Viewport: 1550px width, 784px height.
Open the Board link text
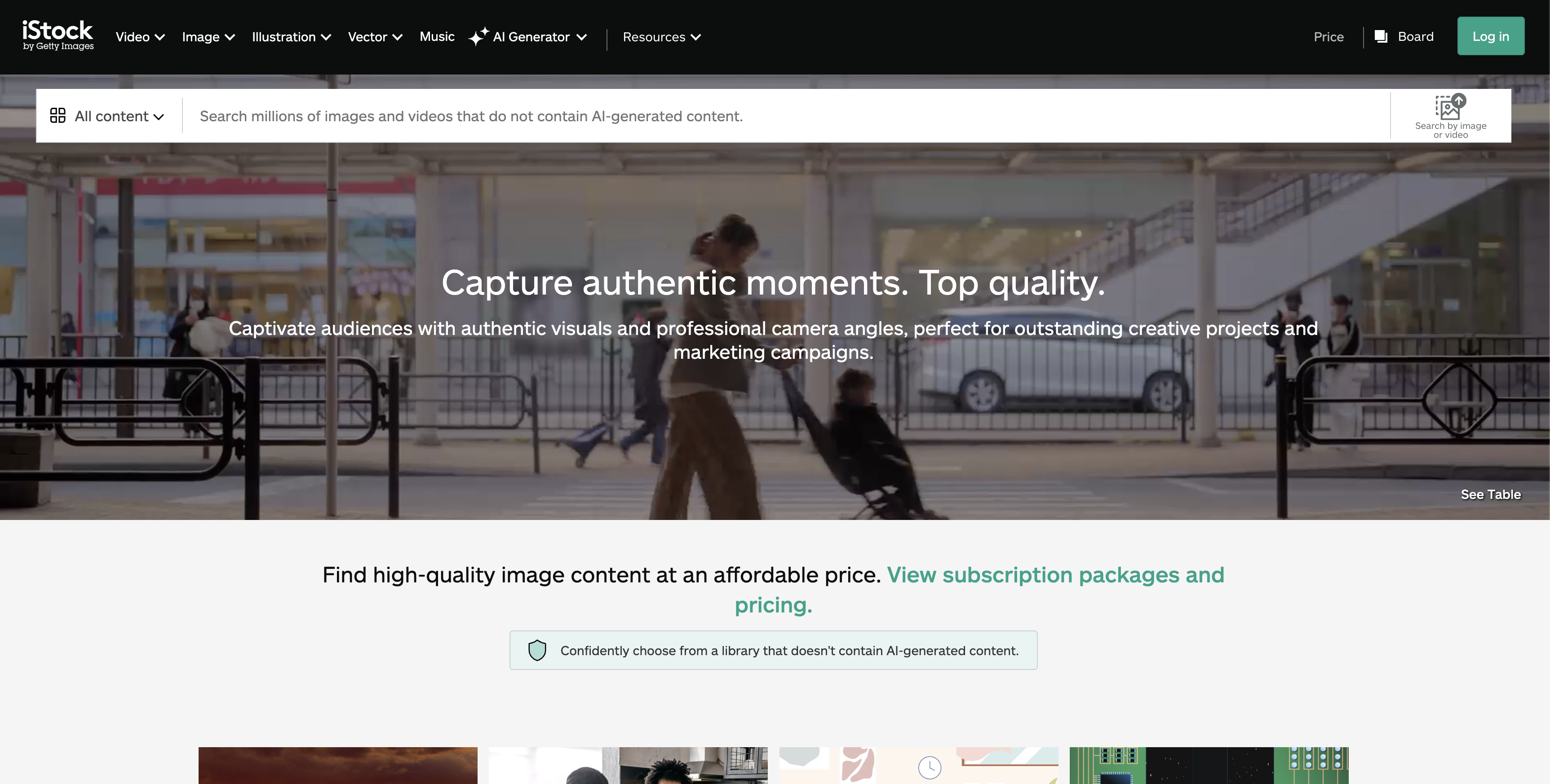pos(1415,37)
